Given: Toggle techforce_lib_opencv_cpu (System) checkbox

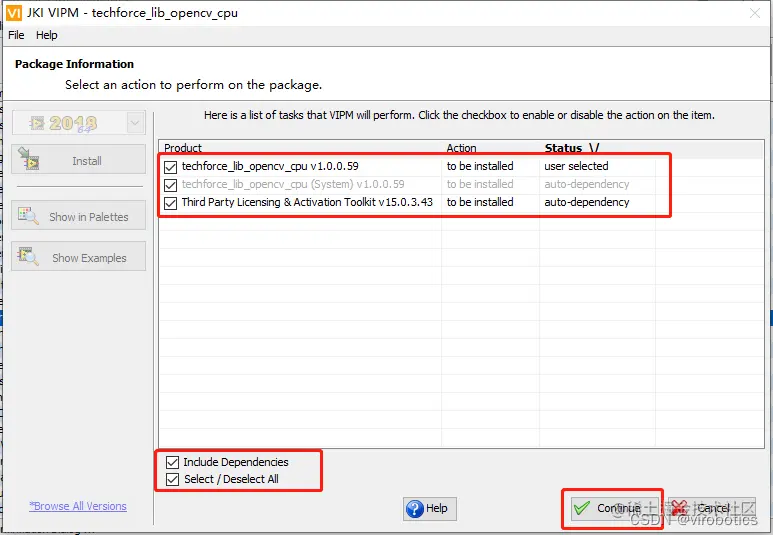Looking at the screenshot, I should (171, 185).
